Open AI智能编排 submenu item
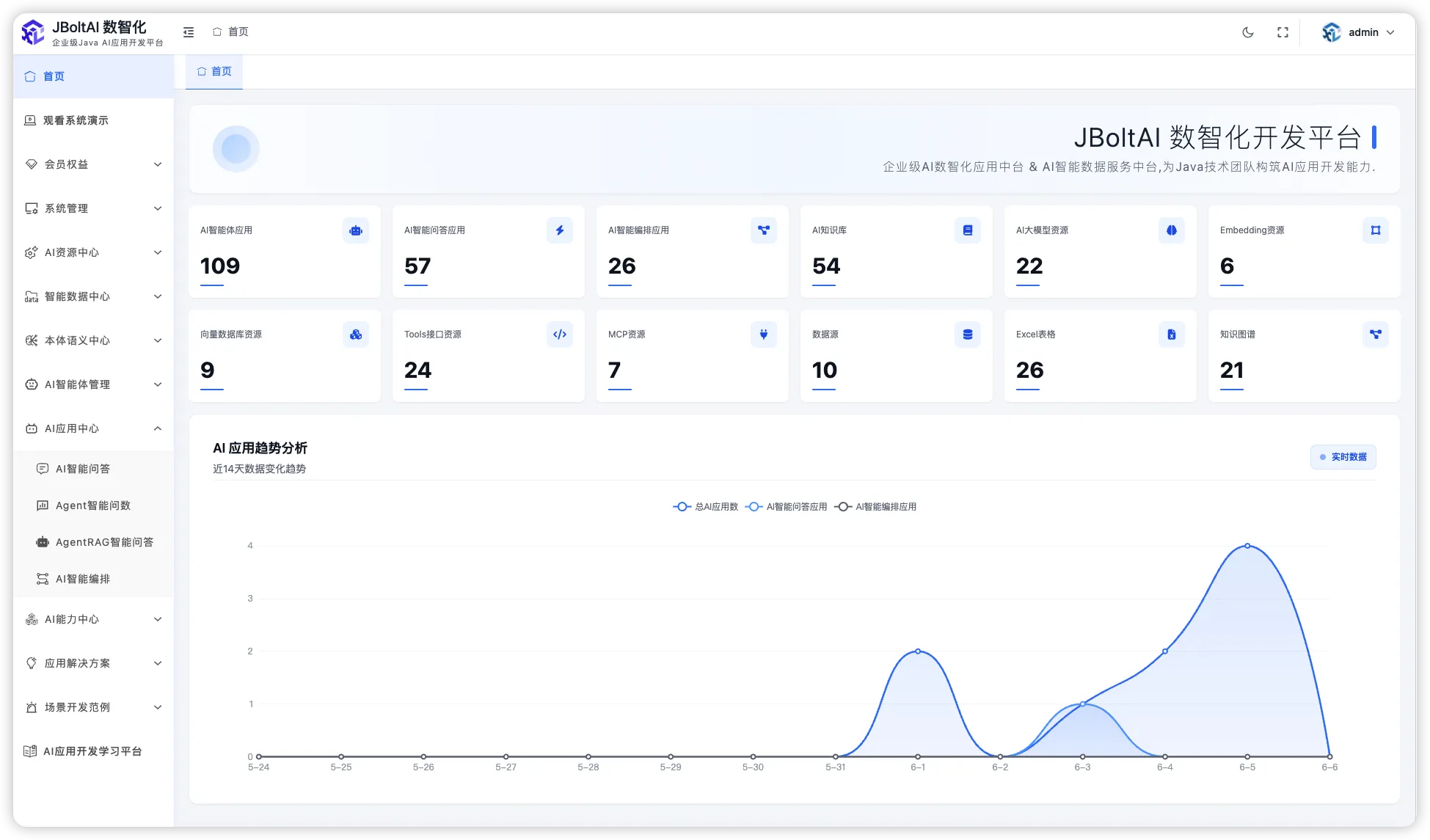The width and height of the screenshot is (1430, 840). (x=93, y=579)
